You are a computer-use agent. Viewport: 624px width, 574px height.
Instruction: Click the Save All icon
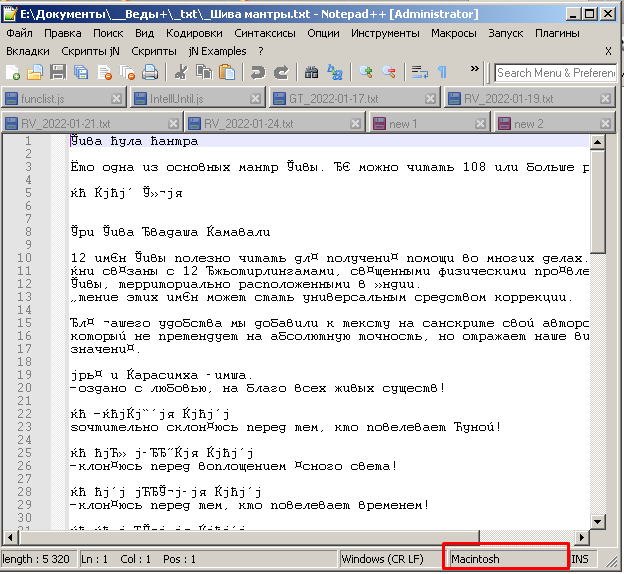81,72
